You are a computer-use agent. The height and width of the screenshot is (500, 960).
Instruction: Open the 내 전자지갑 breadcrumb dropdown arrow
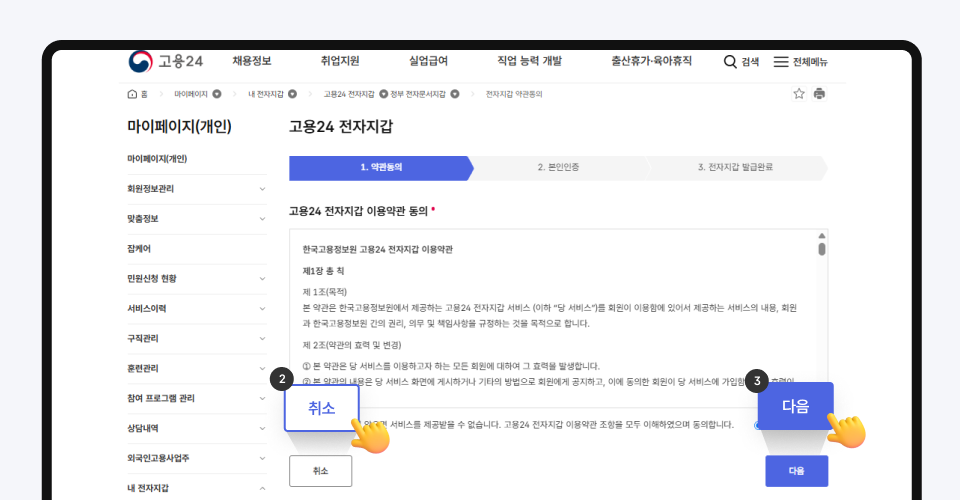tap(293, 94)
